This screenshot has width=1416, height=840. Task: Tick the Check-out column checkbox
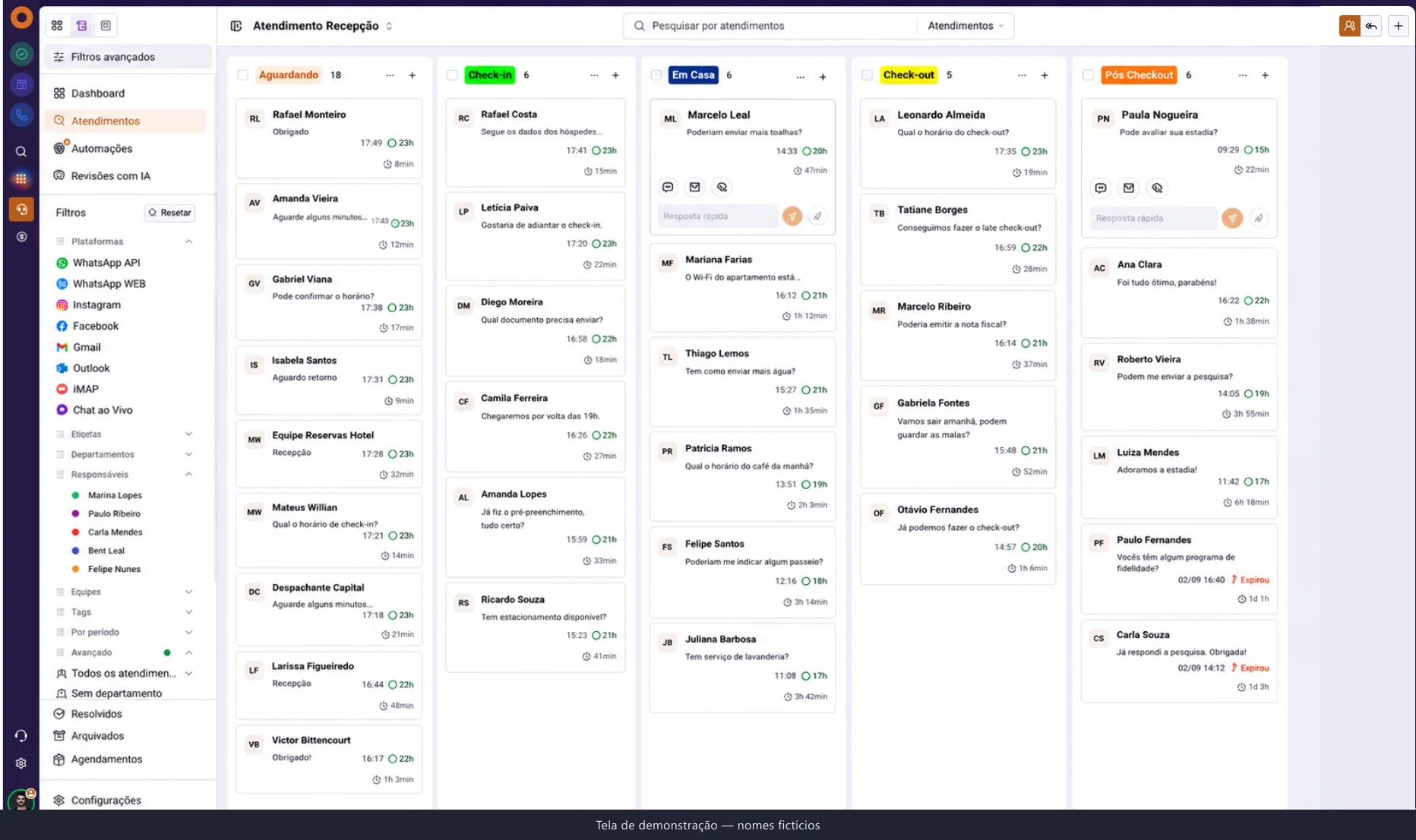(867, 75)
